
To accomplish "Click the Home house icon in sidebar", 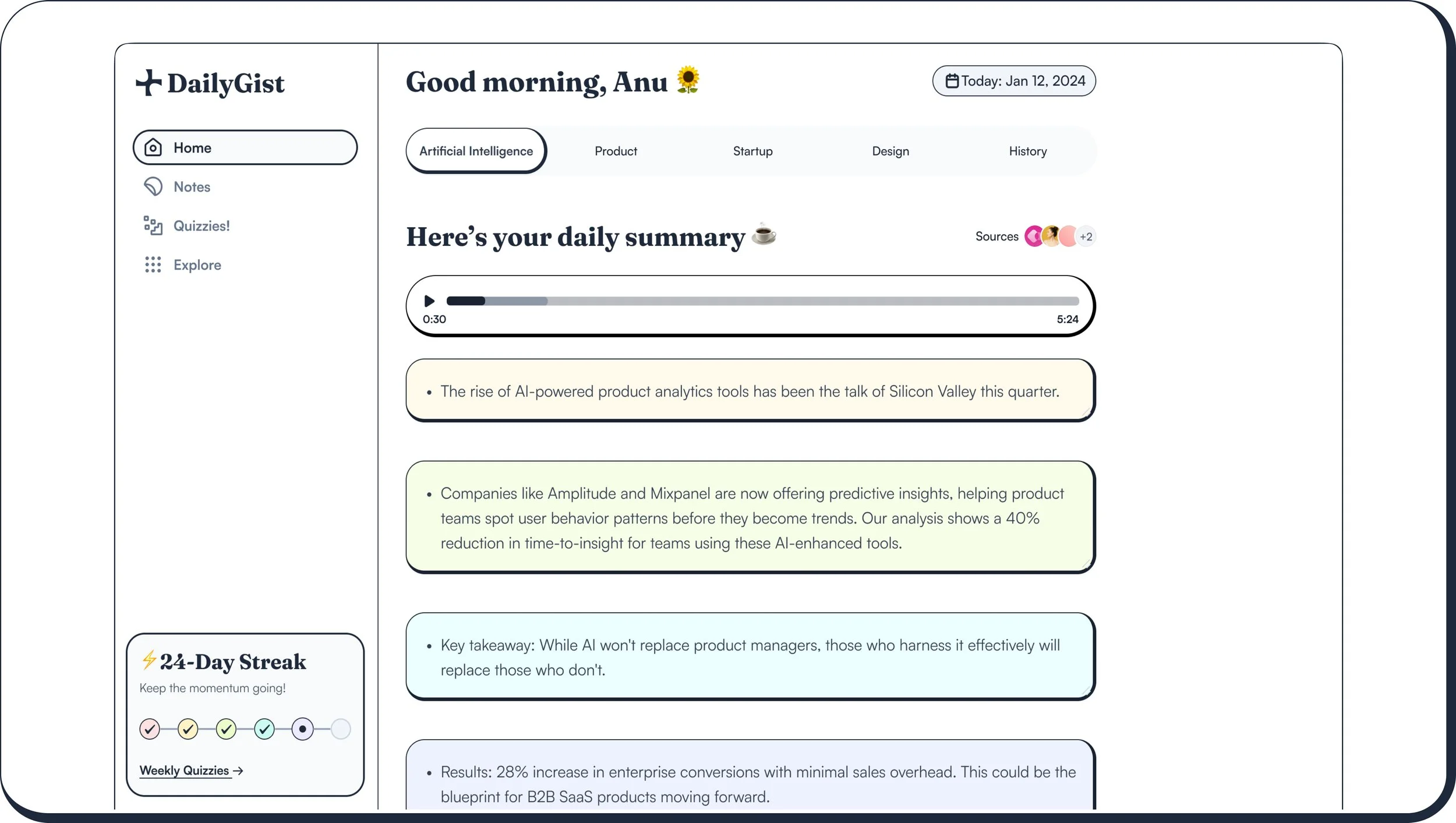I will 153,147.
